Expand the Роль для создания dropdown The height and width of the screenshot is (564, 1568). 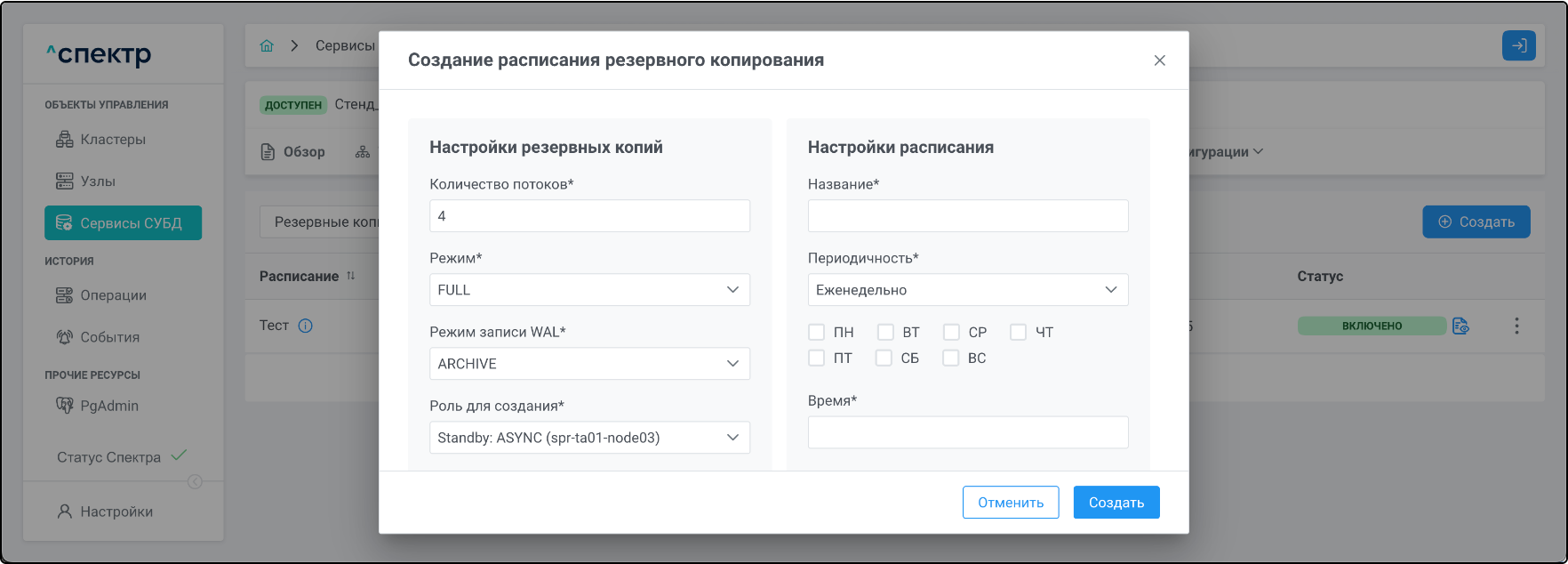589,438
